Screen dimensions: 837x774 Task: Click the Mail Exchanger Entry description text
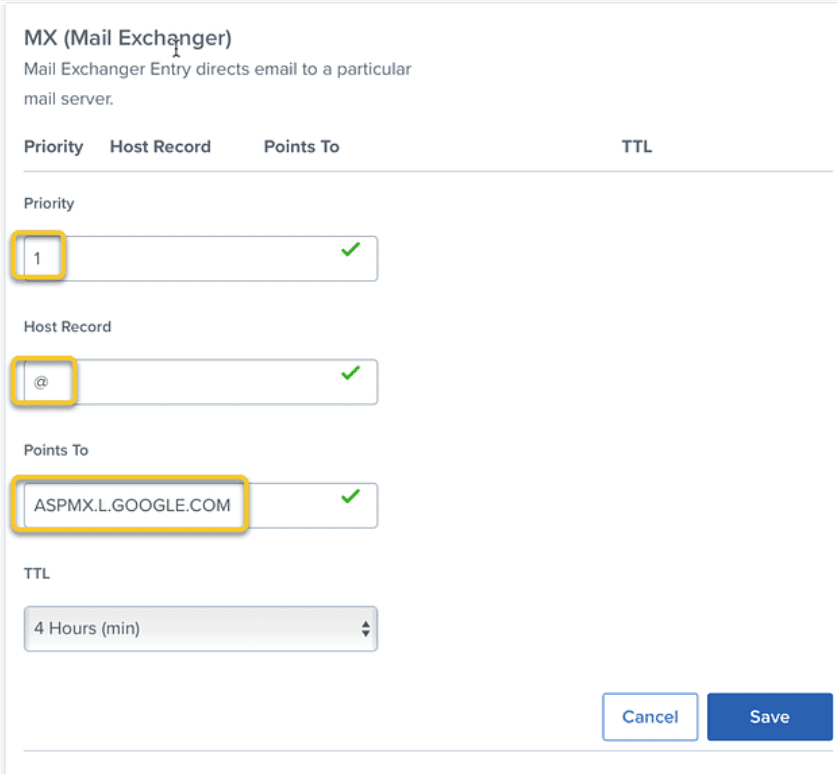pyautogui.click(x=217, y=84)
